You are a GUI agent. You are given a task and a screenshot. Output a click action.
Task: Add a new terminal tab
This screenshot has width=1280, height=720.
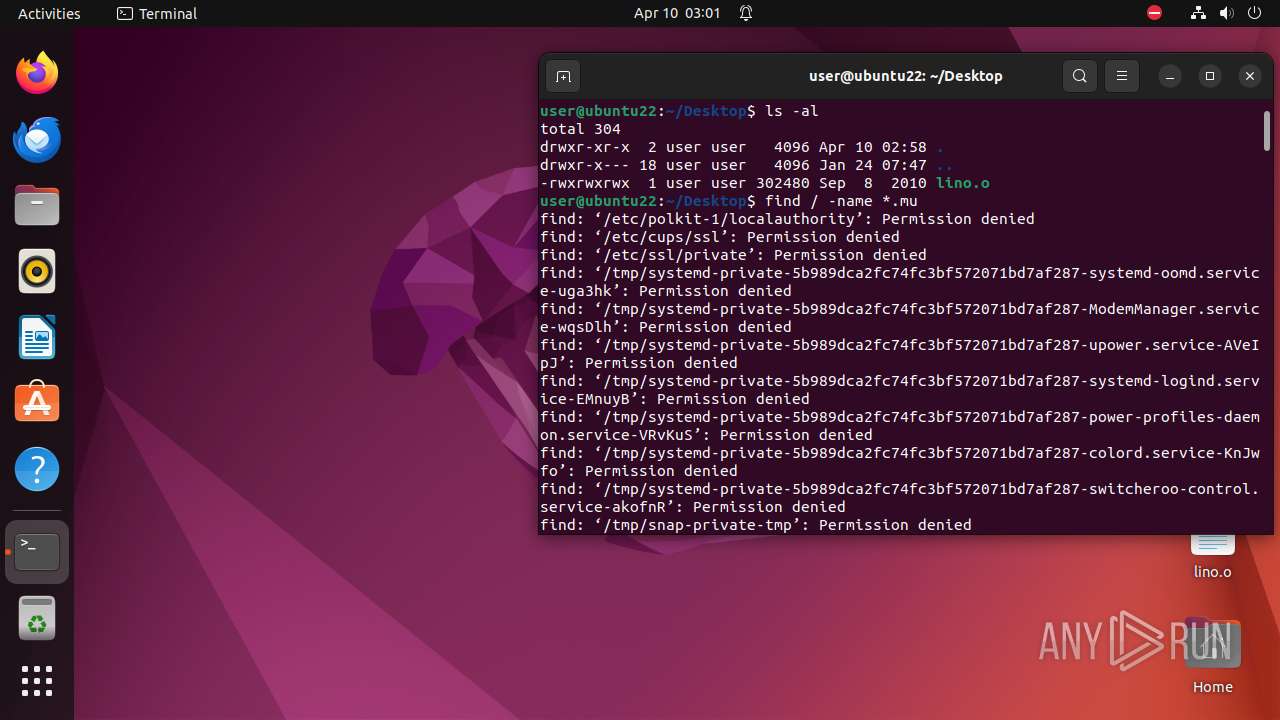click(563, 76)
